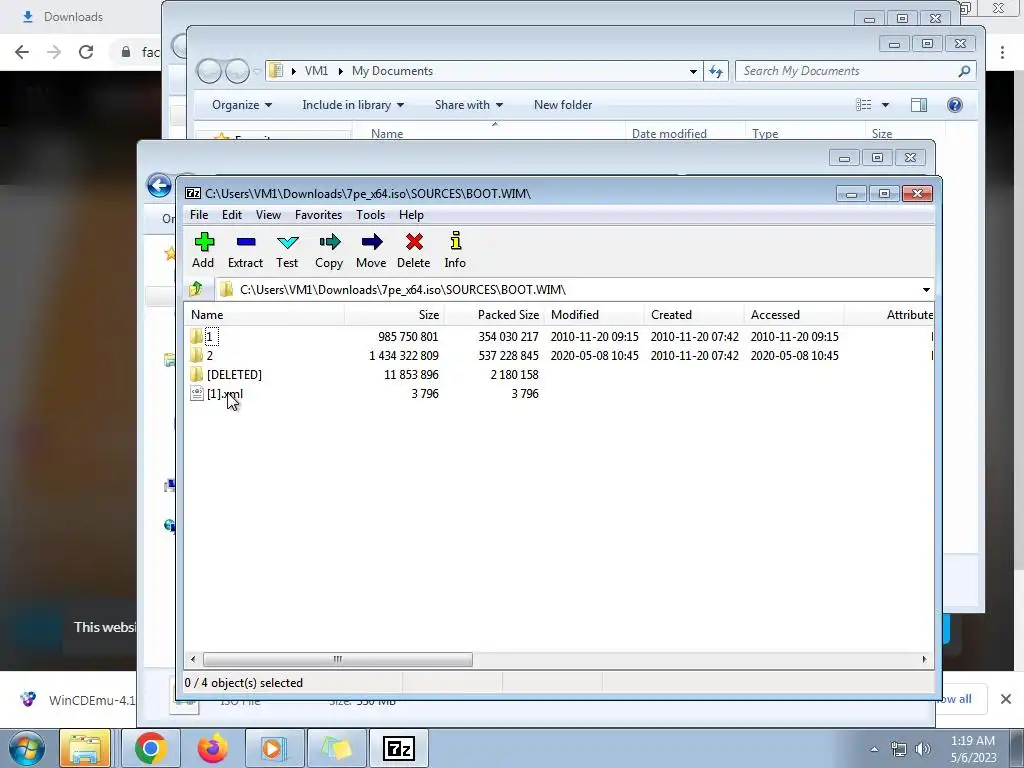Expand the 7-Zip address path dropdown

click(925, 289)
